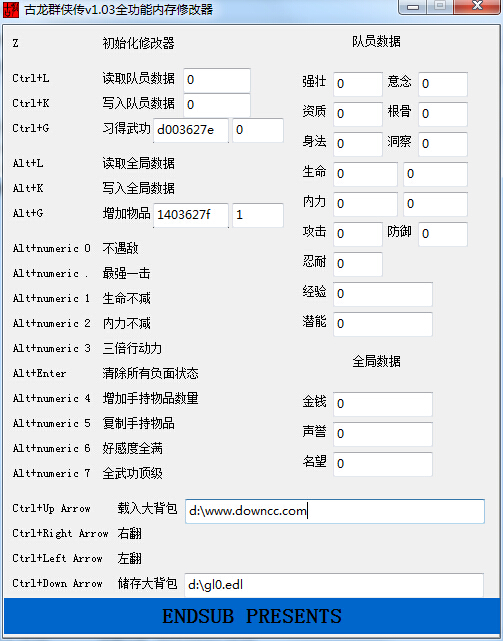Click the 初始化修改器 label
Viewport: 503px width, 641px height.
[x=138, y=43]
